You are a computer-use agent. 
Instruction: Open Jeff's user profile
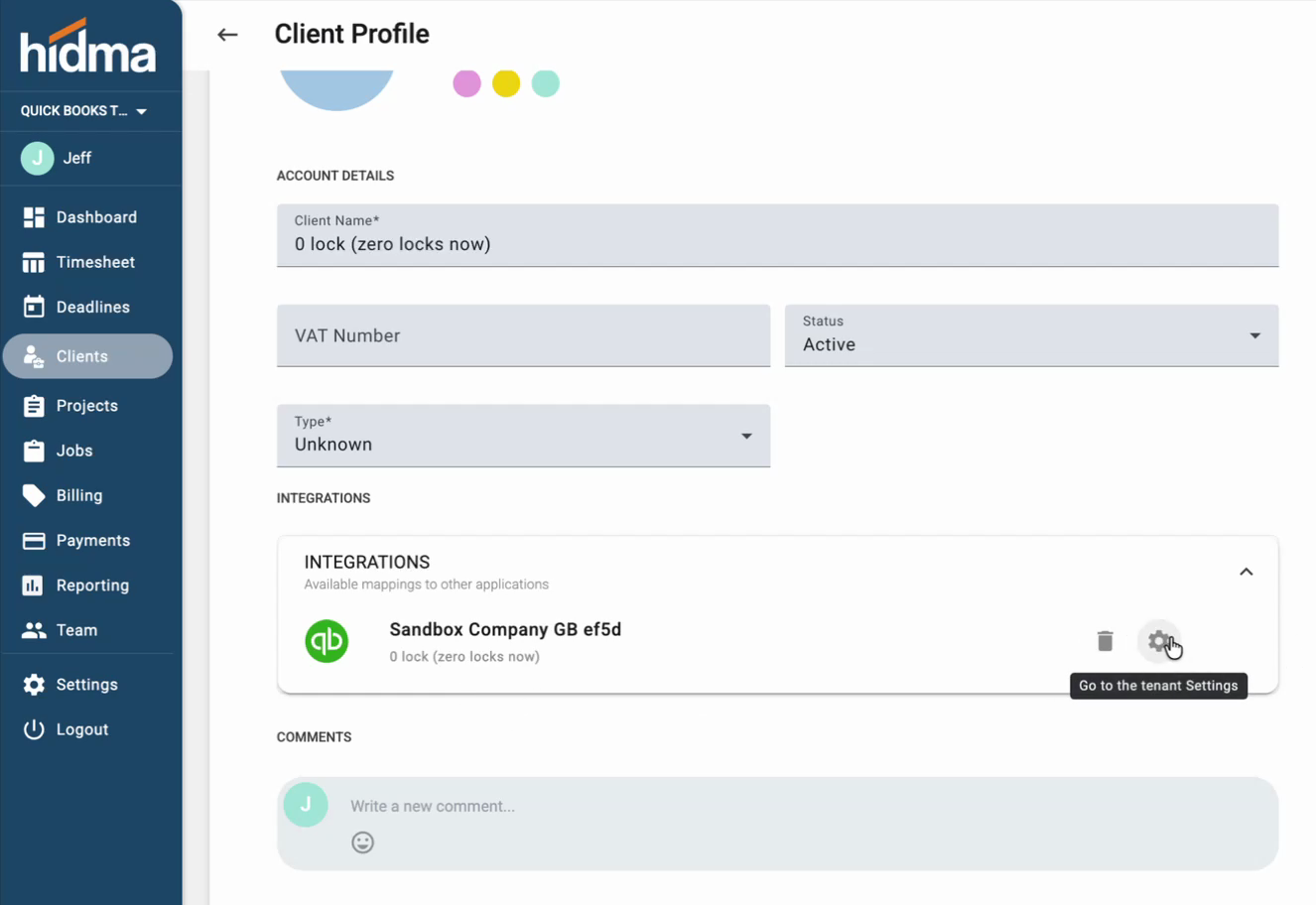[x=90, y=158]
